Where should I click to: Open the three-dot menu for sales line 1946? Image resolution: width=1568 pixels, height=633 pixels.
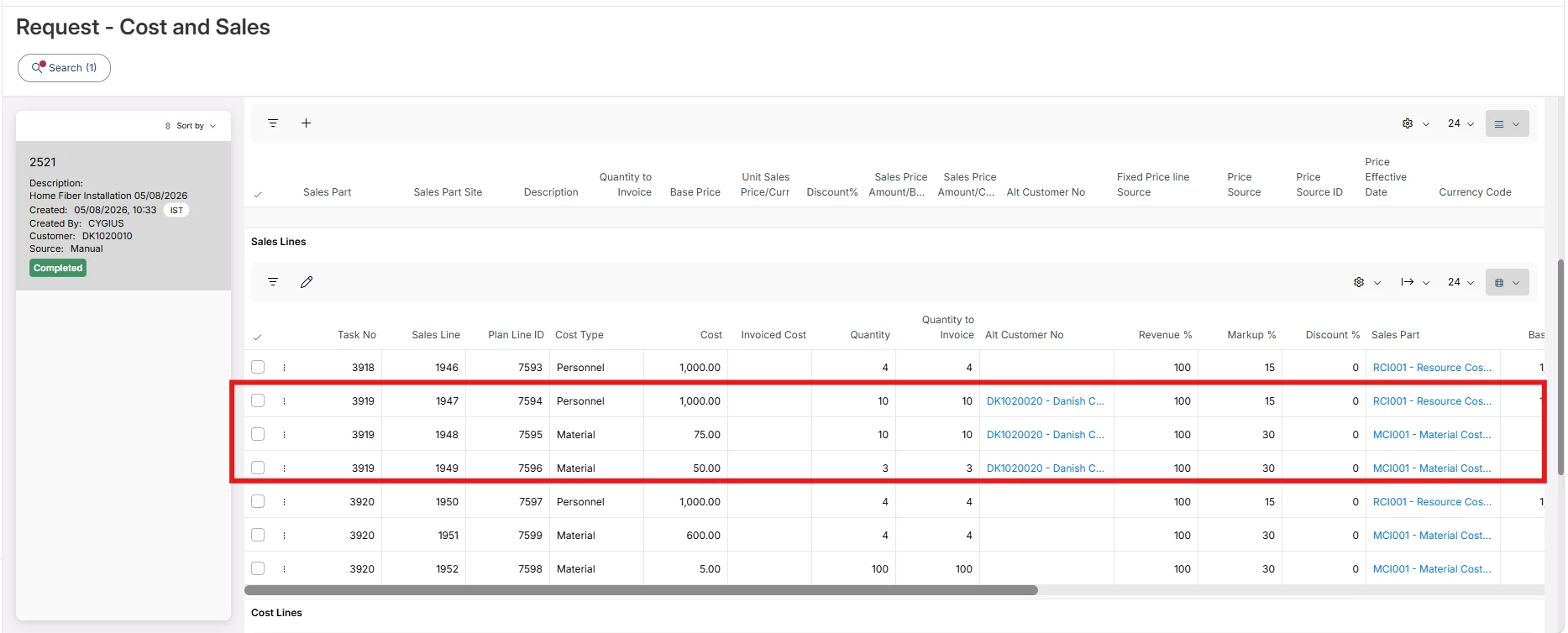tap(285, 368)
